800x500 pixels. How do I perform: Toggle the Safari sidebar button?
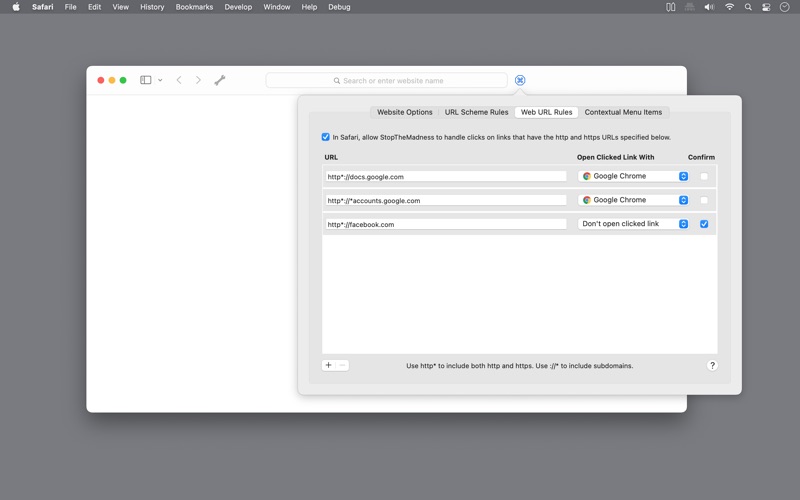pyautogui.click(x=145, y=80)
